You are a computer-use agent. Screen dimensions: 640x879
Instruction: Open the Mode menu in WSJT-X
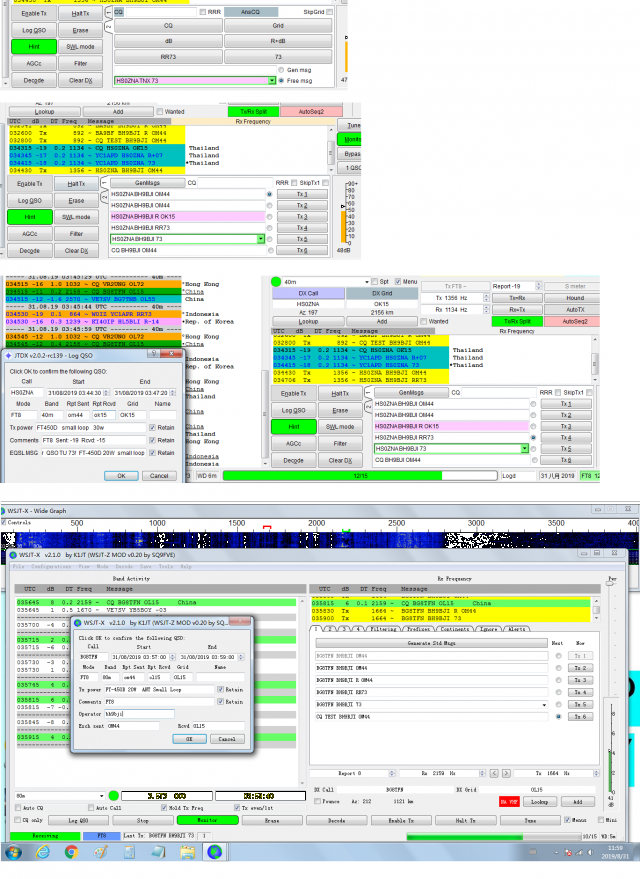click(x=102, y=566)
